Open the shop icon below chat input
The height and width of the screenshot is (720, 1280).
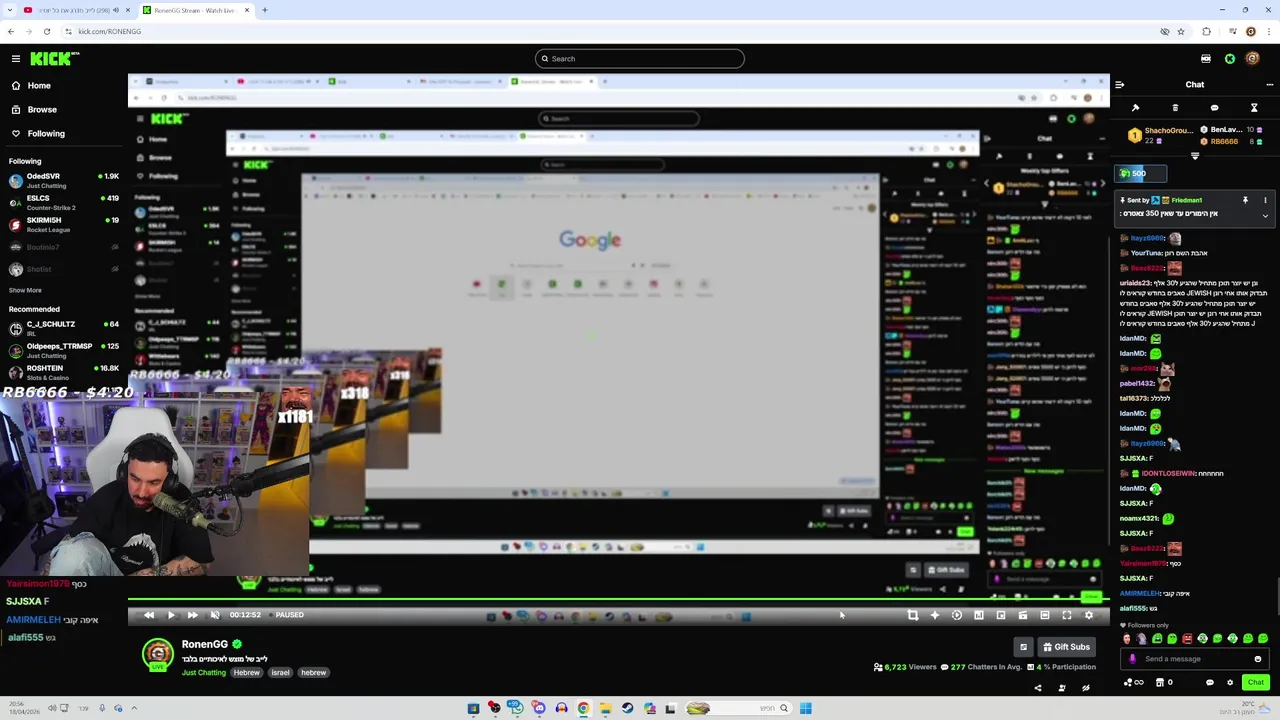[1160, 683]
